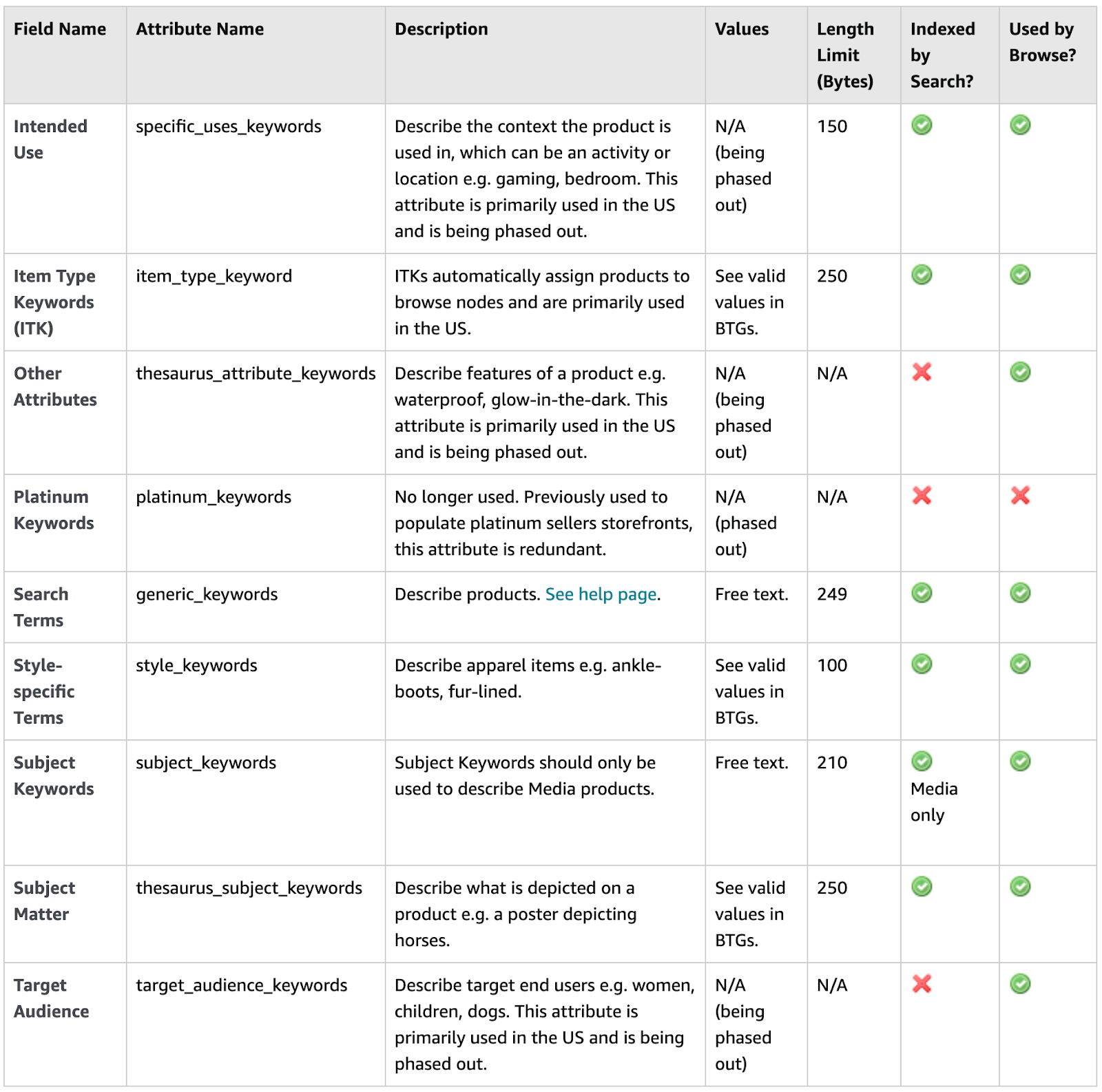1102x1092 pixels.
Task: Click the 'Platinum Keywords' field name
Action: 54,510
